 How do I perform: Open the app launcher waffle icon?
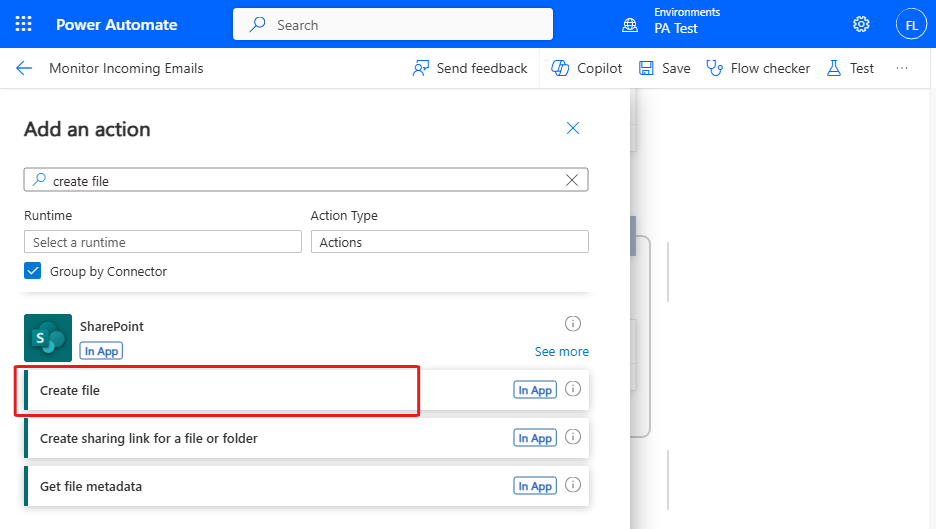click(24, 24)
